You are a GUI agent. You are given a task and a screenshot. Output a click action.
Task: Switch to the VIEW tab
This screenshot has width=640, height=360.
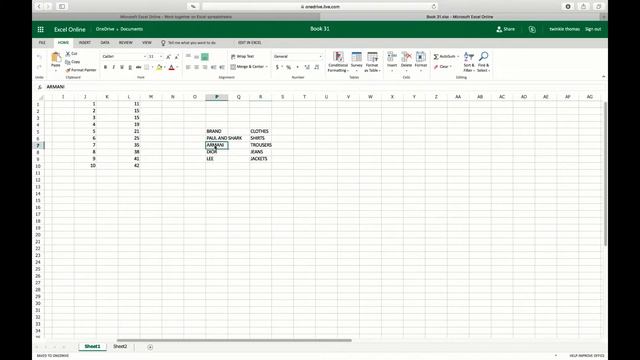tap(147, 42)
